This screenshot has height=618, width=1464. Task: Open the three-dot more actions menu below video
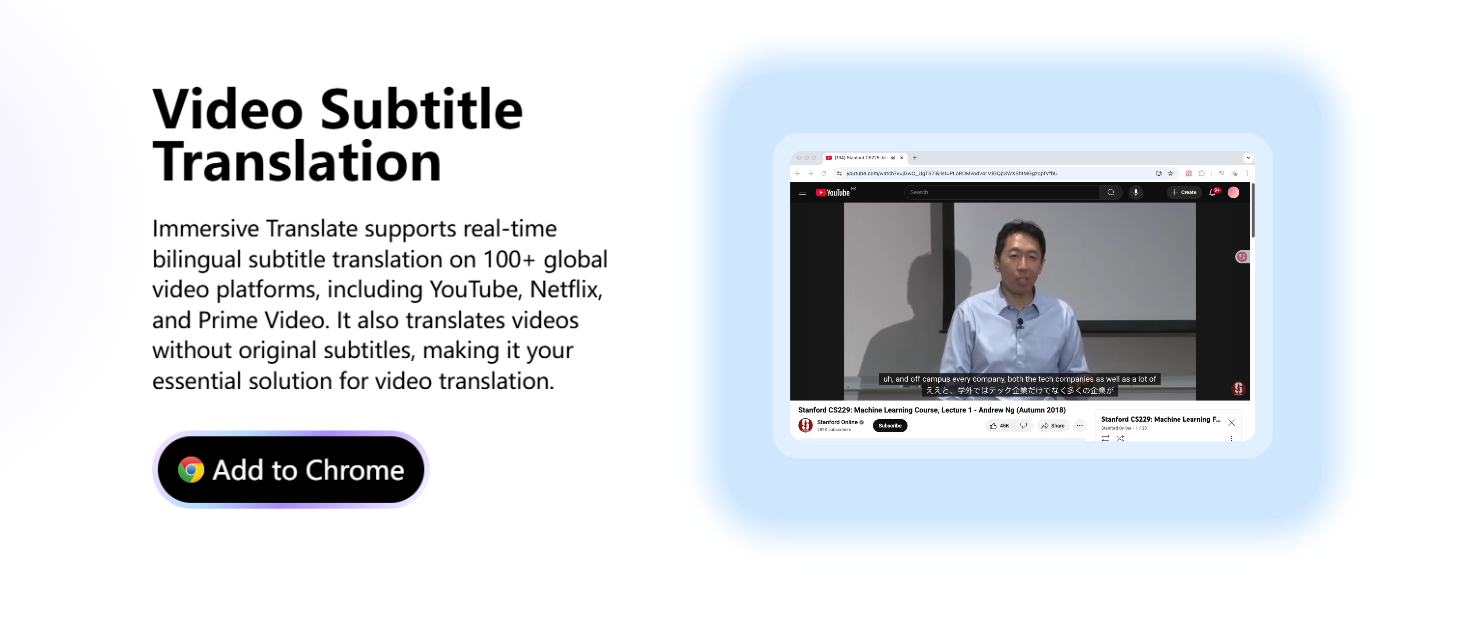1079,426
